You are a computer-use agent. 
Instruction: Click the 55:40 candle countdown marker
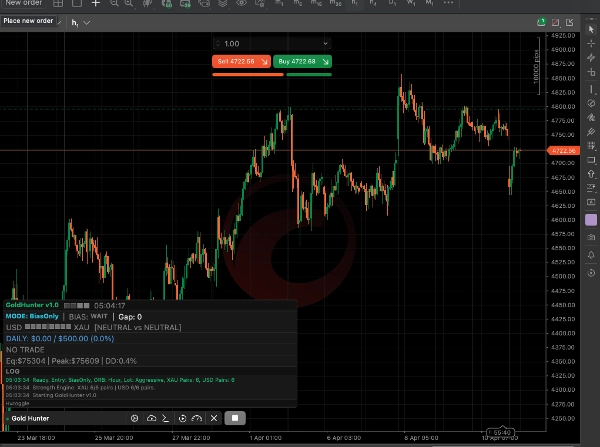coord(501,432)
